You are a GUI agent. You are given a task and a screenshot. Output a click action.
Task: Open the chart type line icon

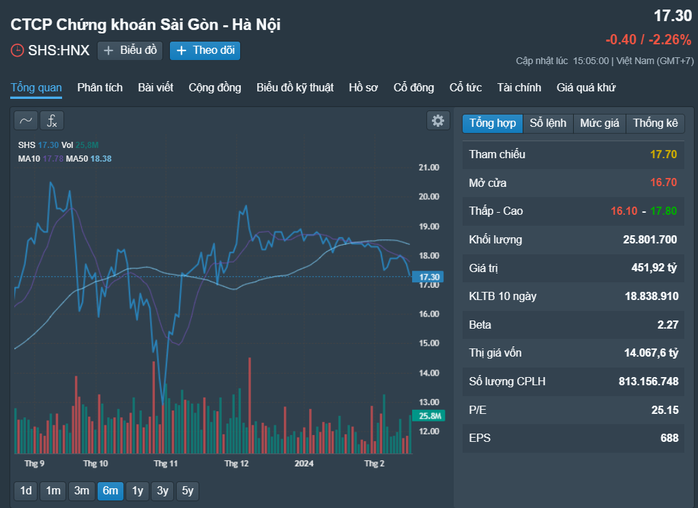tap(25, 121)
